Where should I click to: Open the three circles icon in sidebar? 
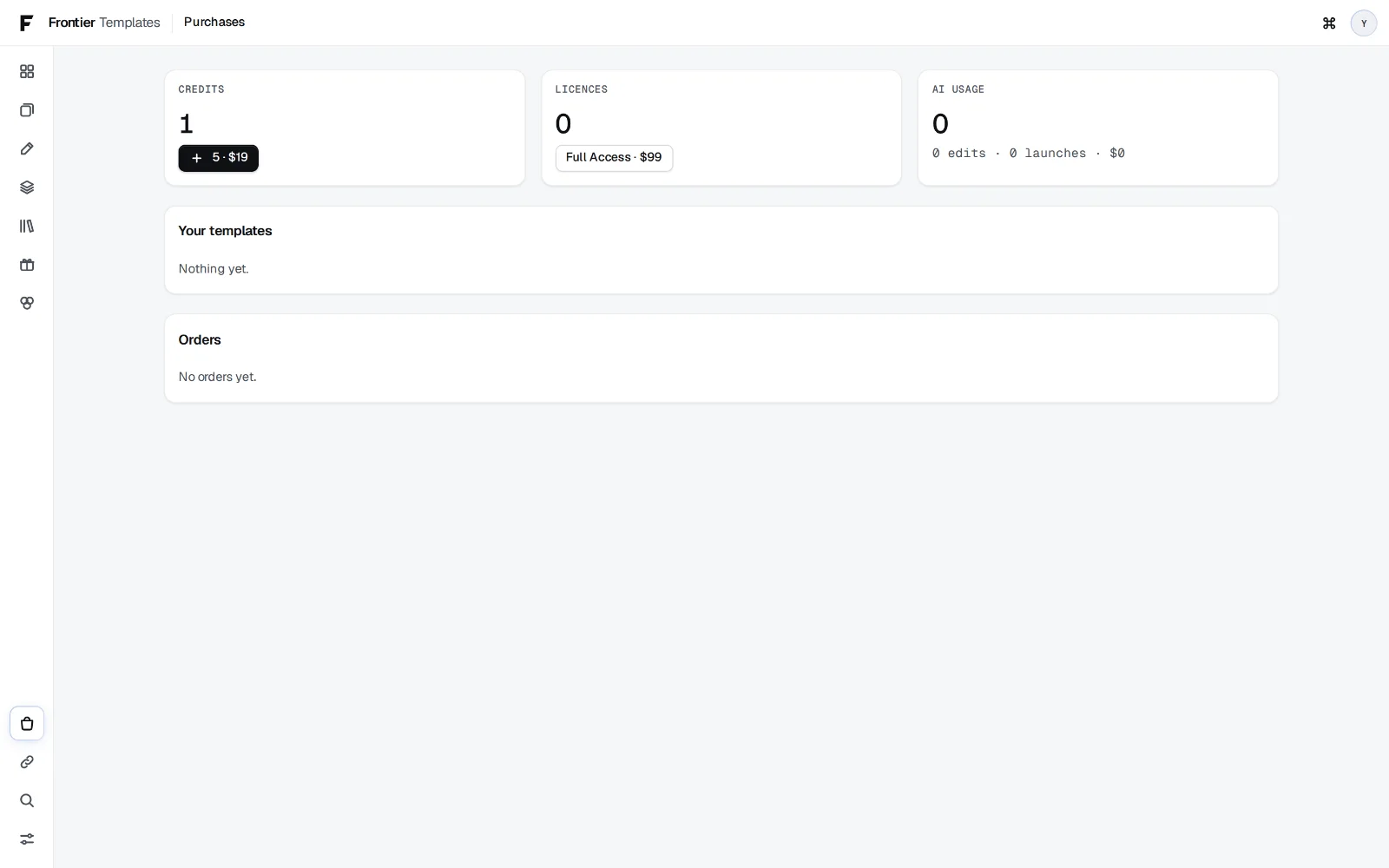[x=27, y=303]
